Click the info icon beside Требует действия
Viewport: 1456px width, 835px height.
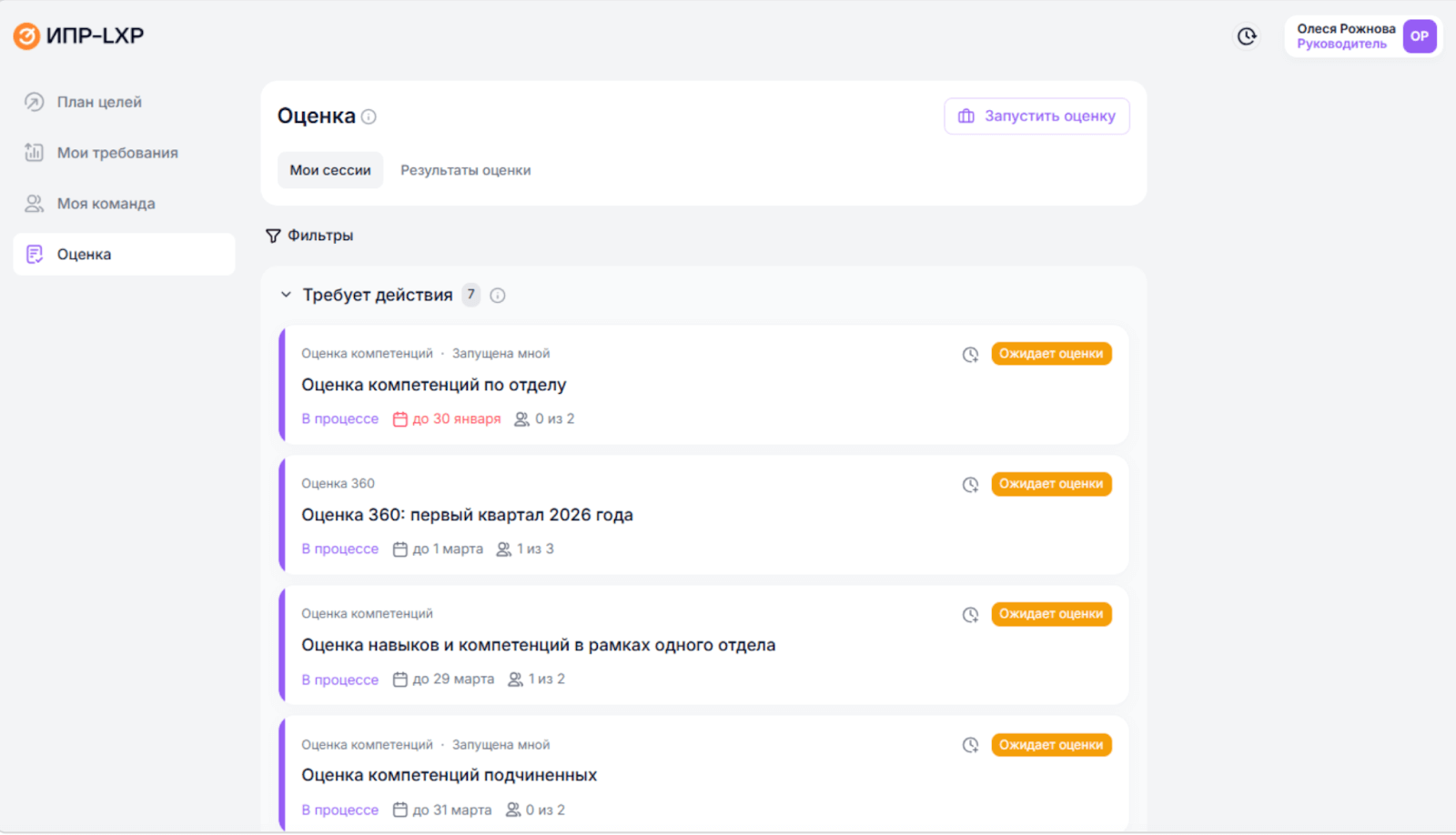pyautogui.click(x=497, y=295)
